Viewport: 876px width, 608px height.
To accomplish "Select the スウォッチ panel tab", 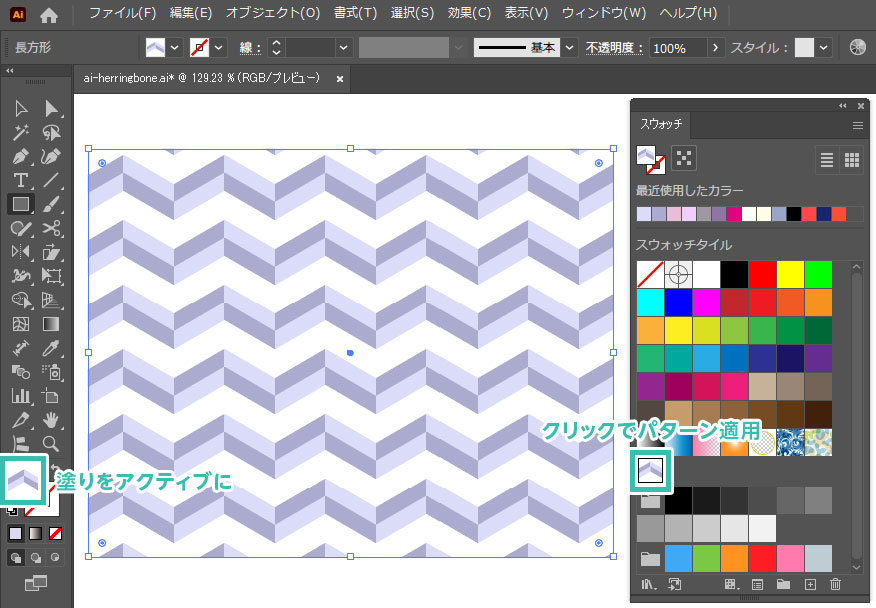I will (660, 124).
